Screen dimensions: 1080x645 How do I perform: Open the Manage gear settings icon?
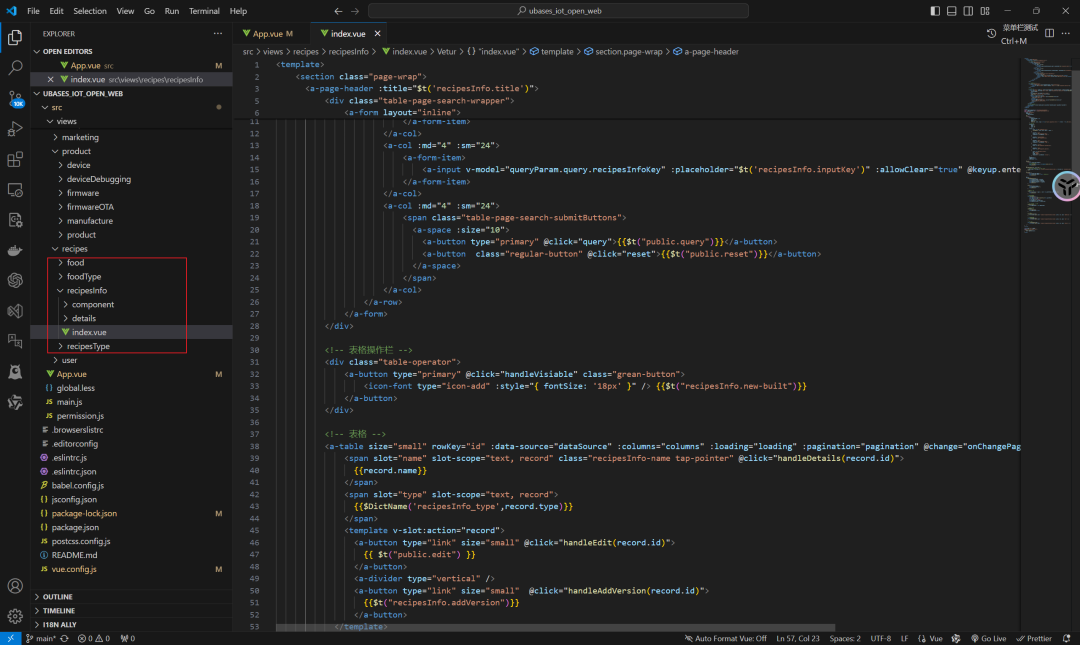click(x=15, y=616)
